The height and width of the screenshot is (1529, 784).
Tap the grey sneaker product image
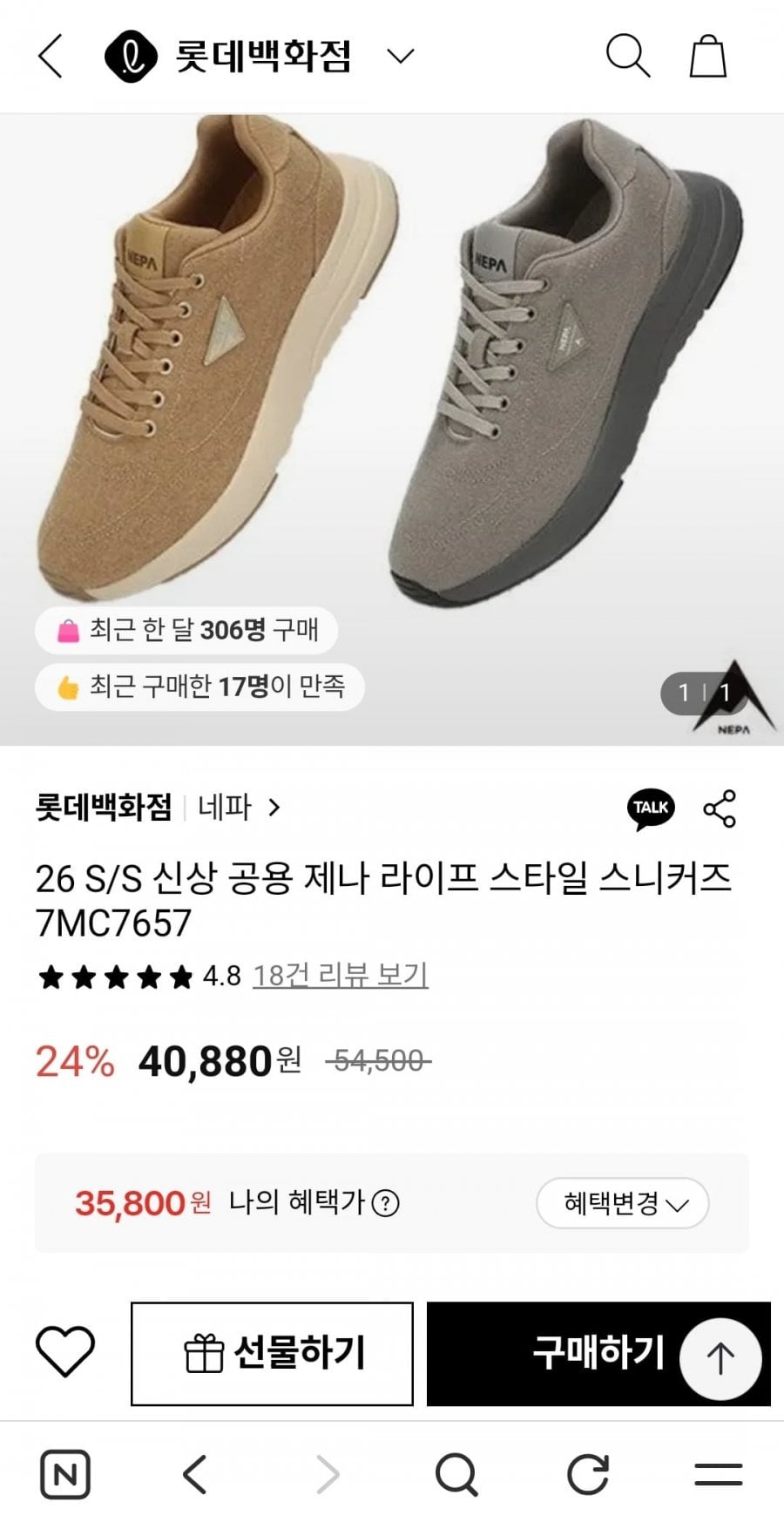566,366
